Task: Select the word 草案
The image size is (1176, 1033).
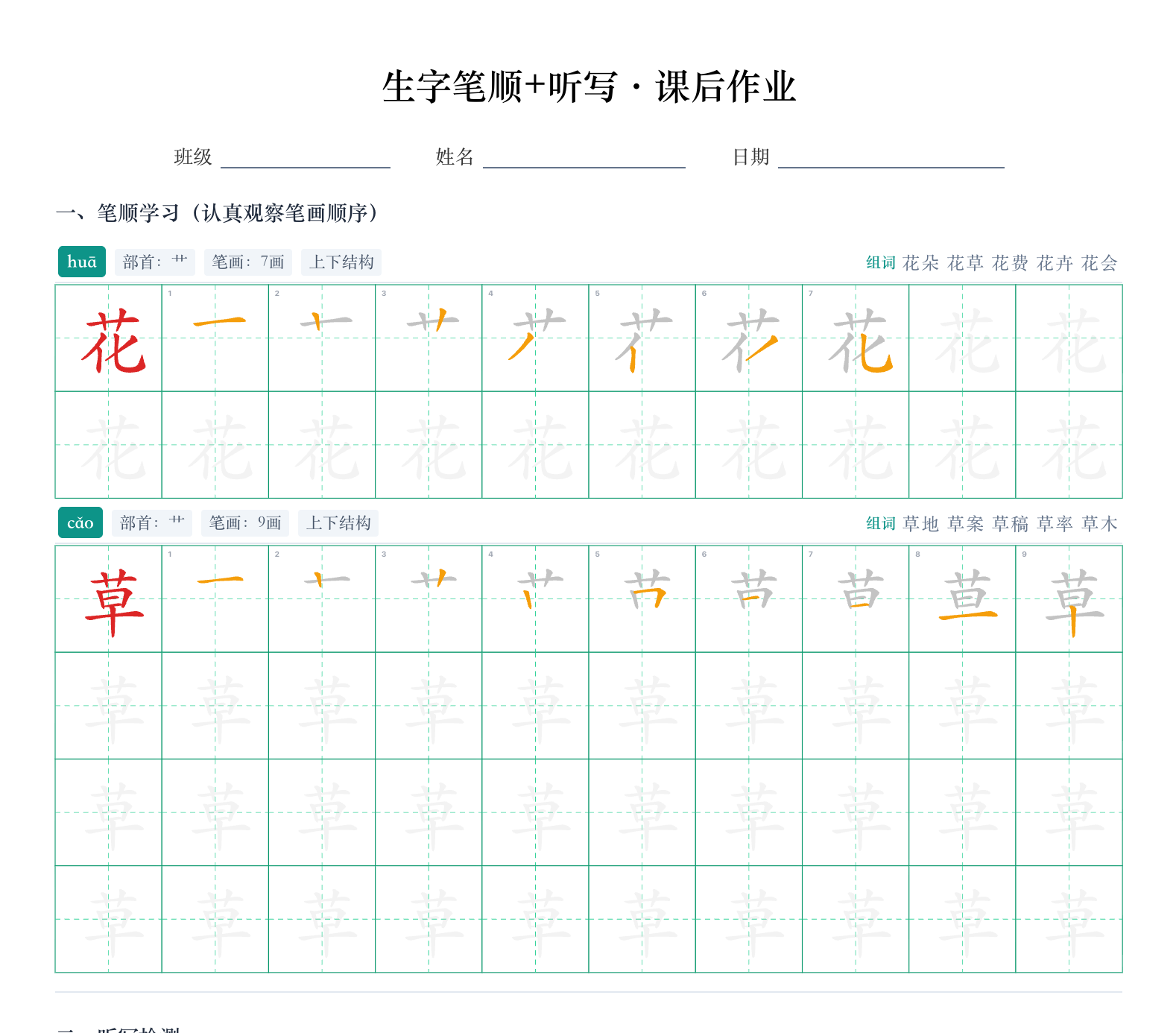Action: pyautogui.click(x=966, y=524)
